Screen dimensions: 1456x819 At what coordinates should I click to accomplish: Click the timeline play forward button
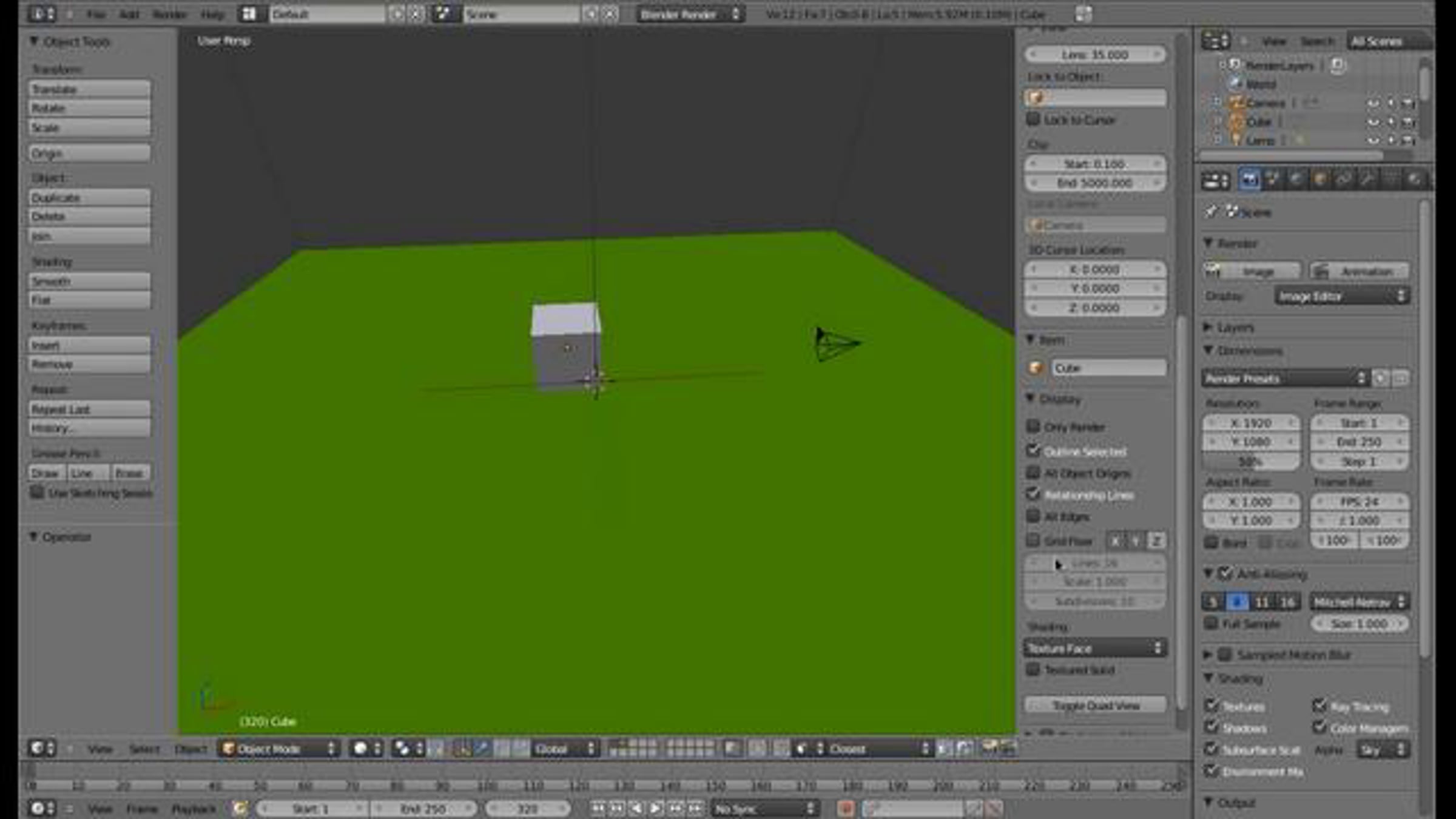pos(656,808)
